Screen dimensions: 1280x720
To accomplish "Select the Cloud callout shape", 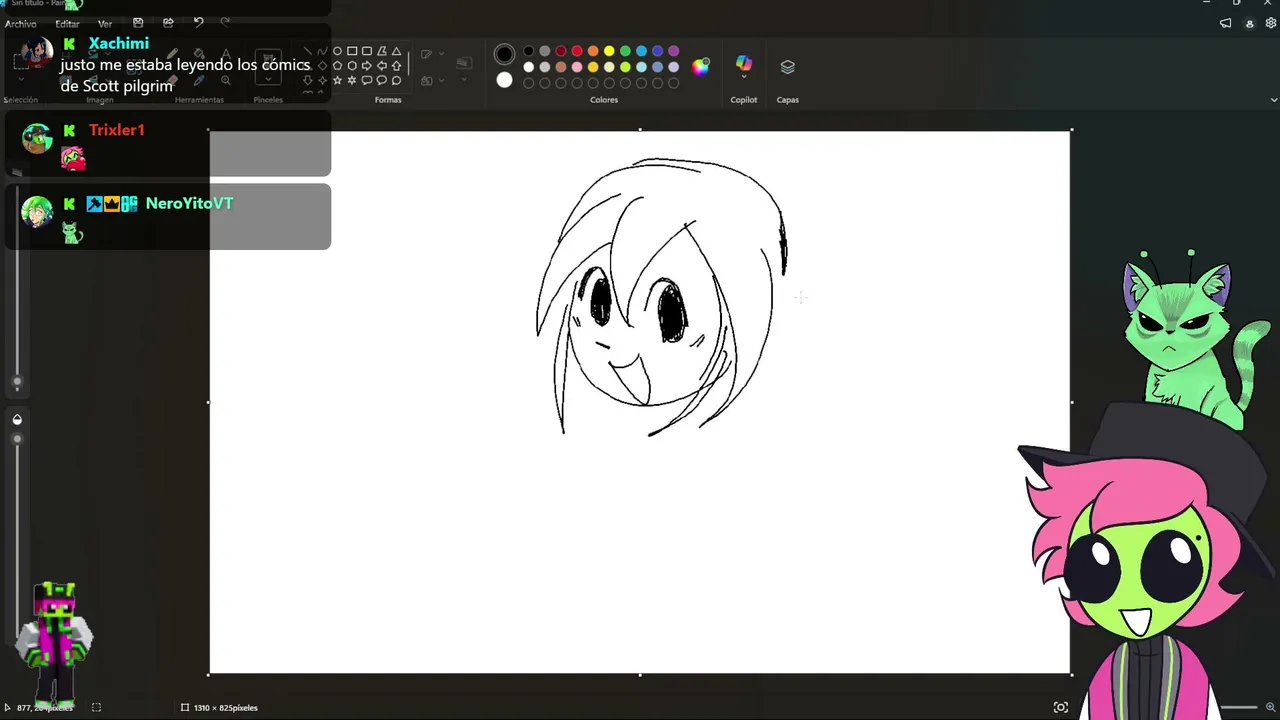I will (x=396, y=81).
